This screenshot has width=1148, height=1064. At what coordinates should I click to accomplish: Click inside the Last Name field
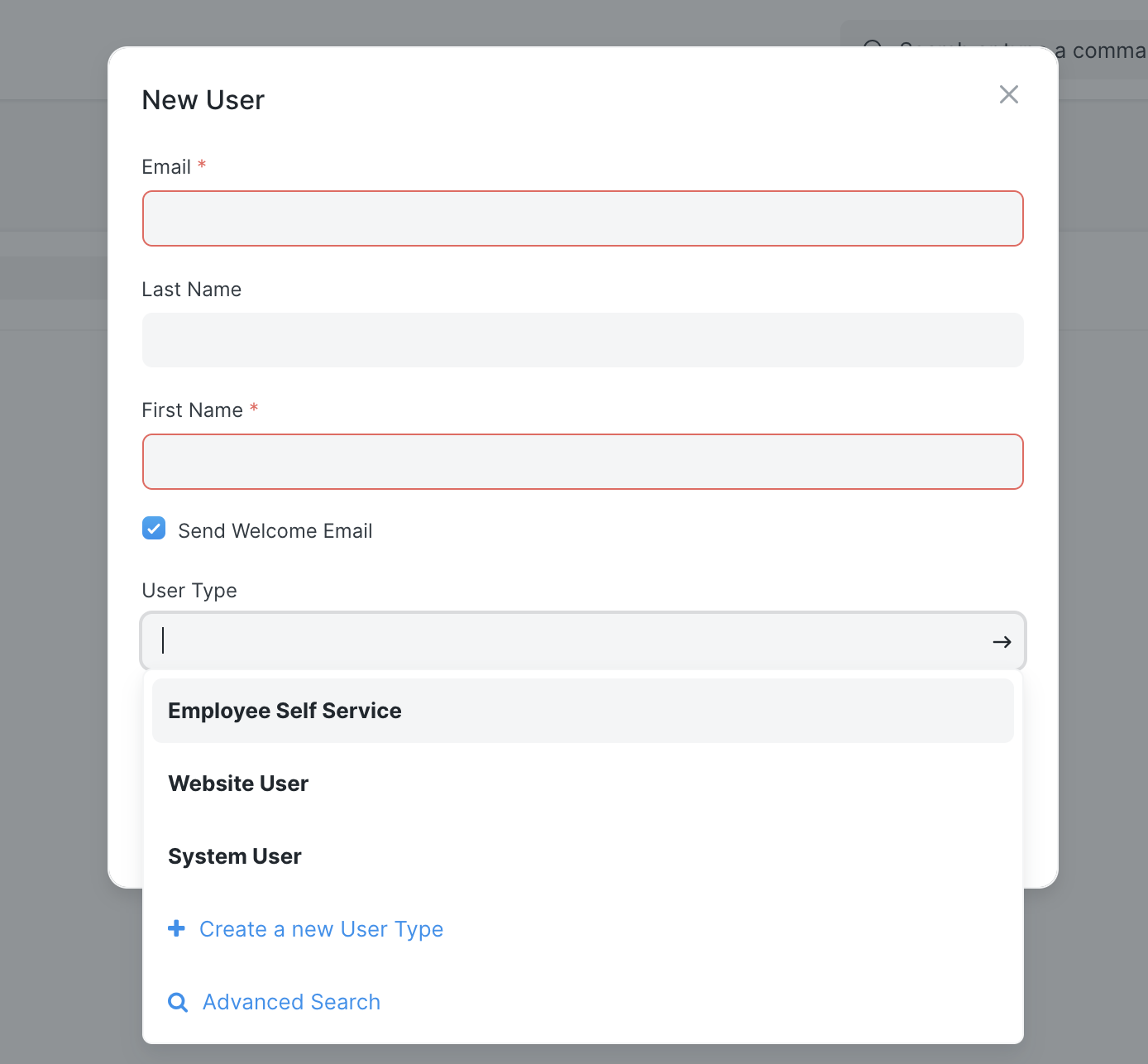coord(582,340)
